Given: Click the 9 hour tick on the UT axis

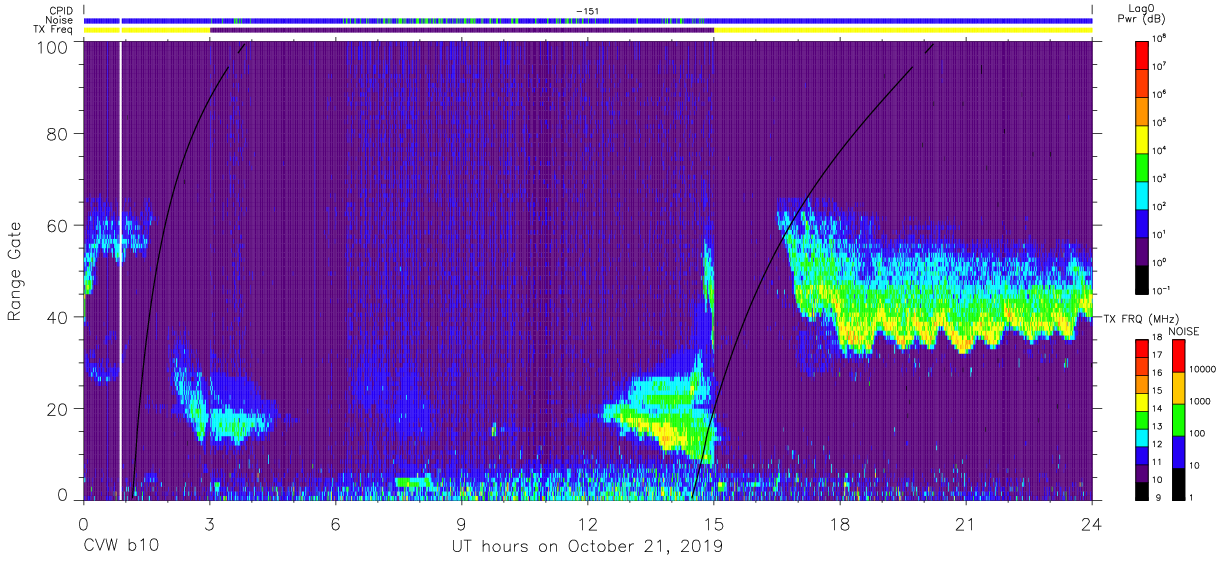Looking at the screenshot, I should click(x=461, y=525).
